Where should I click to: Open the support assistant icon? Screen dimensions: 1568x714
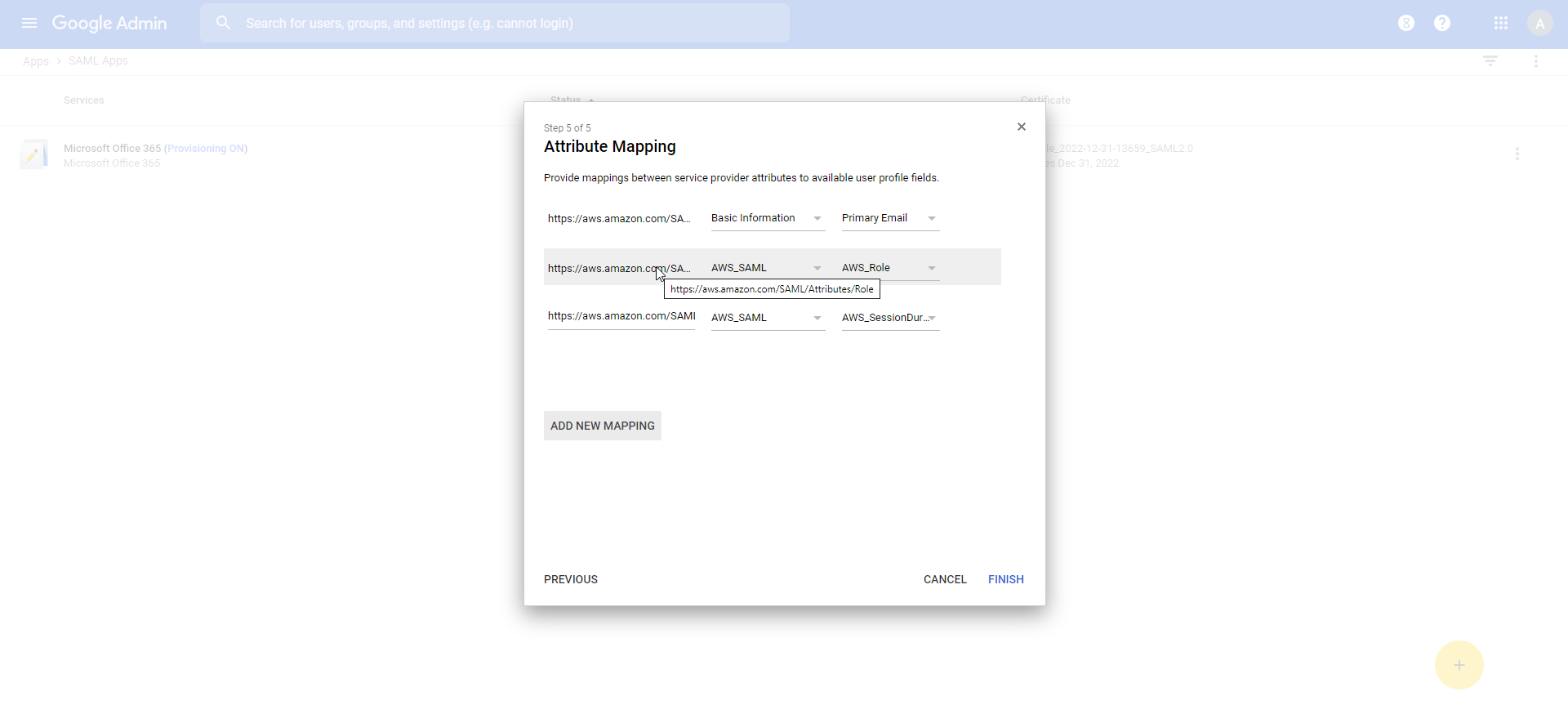(x=1406, y=23)
